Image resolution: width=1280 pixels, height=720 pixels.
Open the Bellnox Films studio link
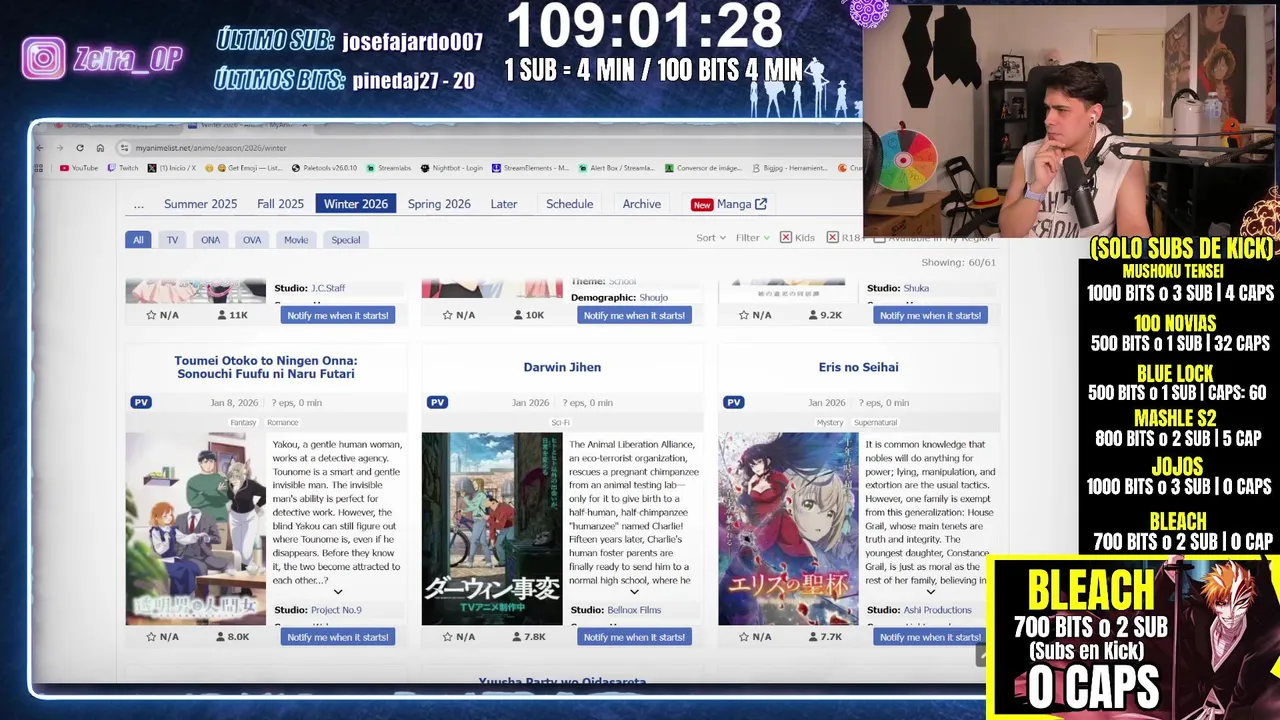634,610
